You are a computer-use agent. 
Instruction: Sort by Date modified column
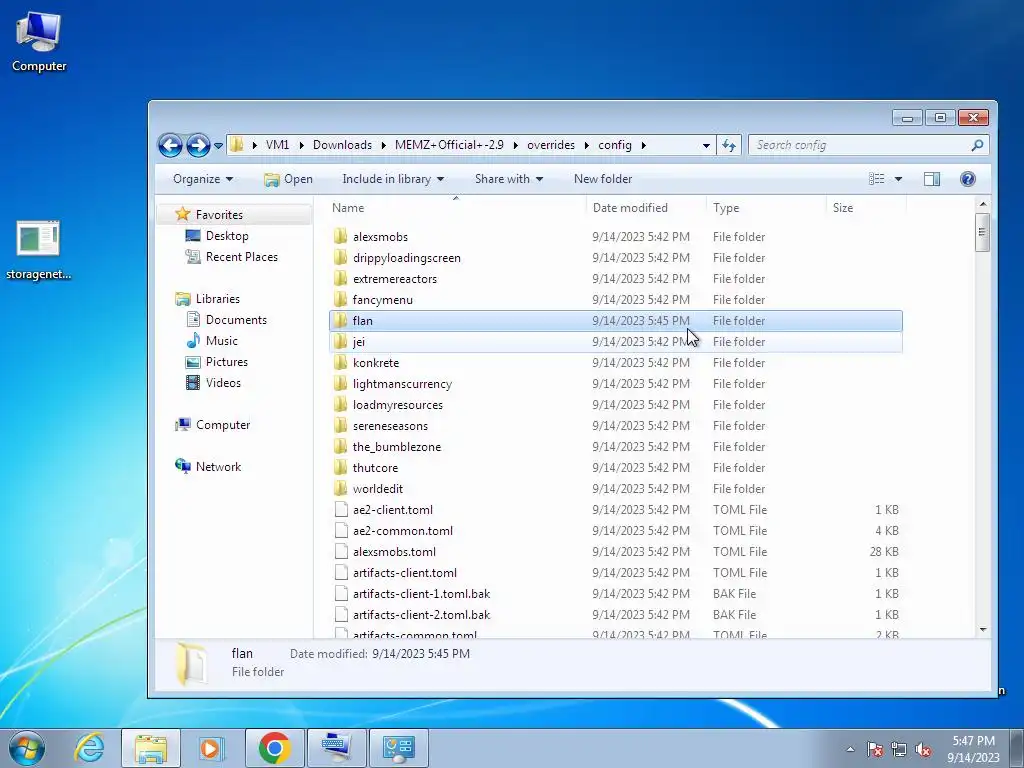click(x=646, y=208)
